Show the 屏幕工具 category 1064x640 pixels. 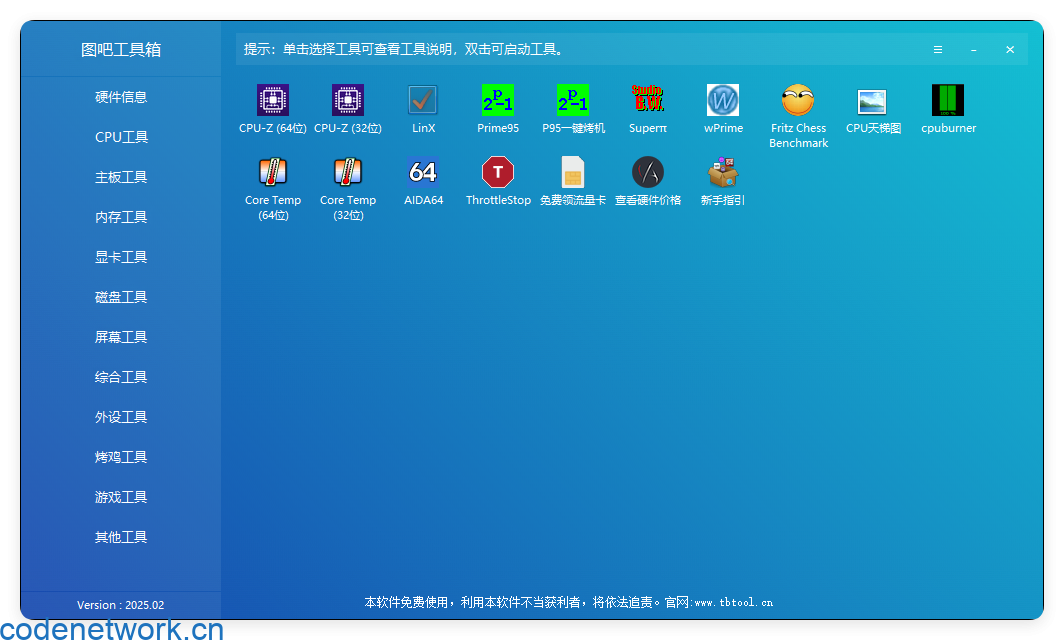pos(121,337)
